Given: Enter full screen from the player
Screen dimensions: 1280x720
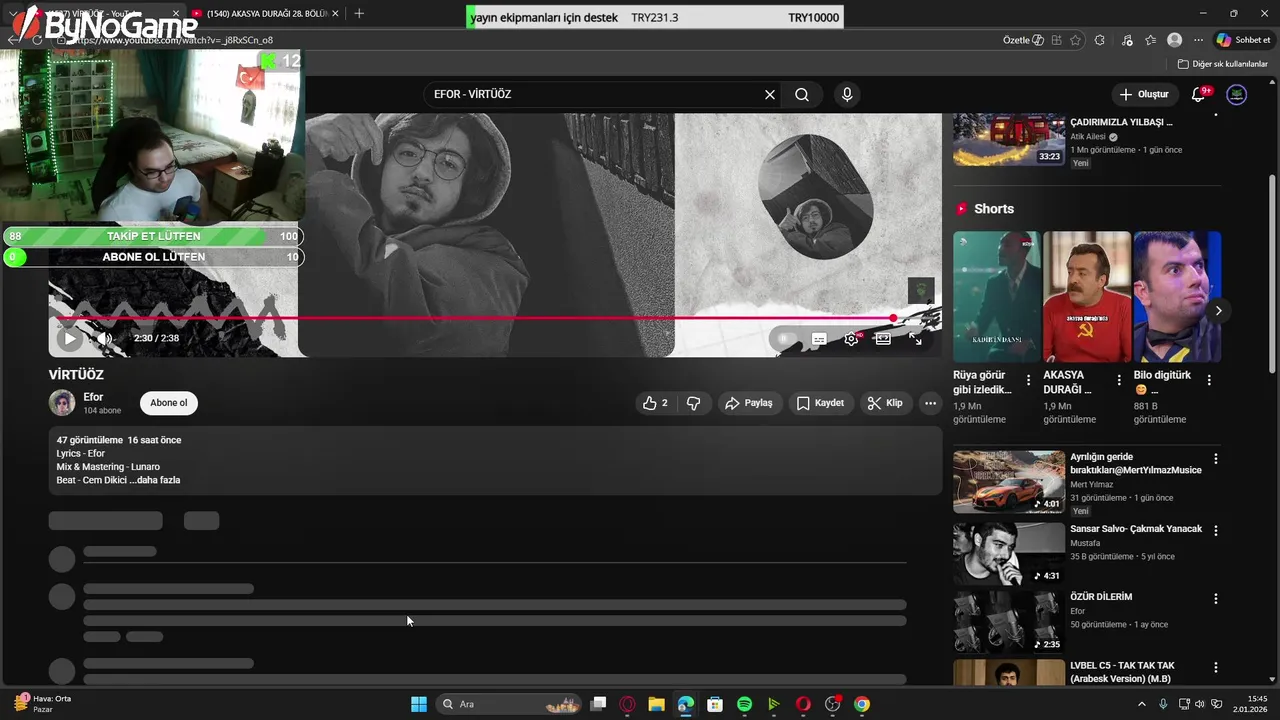Looking at the screenshot, I should pos(915,339).
